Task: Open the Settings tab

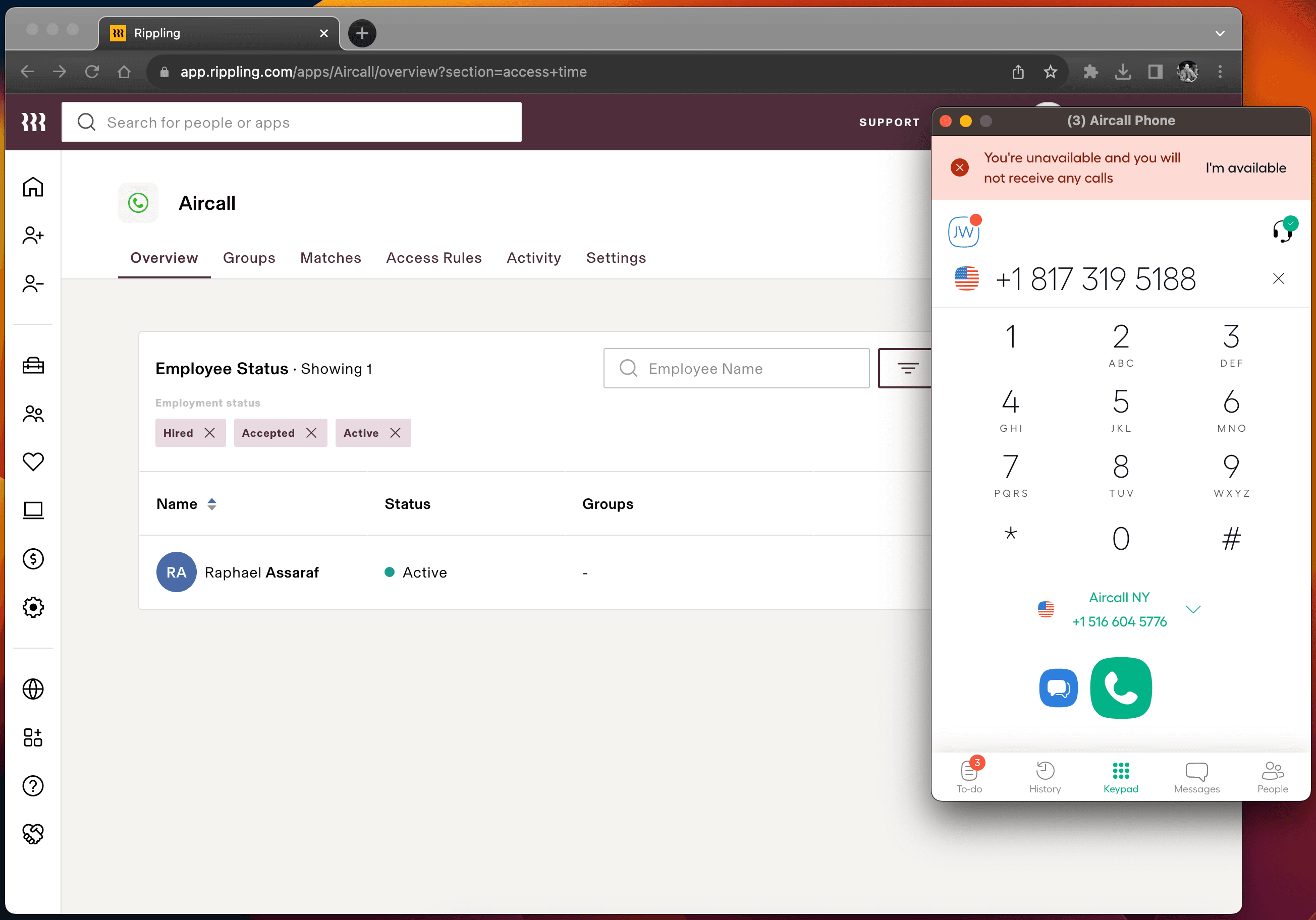Action: coord(616,258)
